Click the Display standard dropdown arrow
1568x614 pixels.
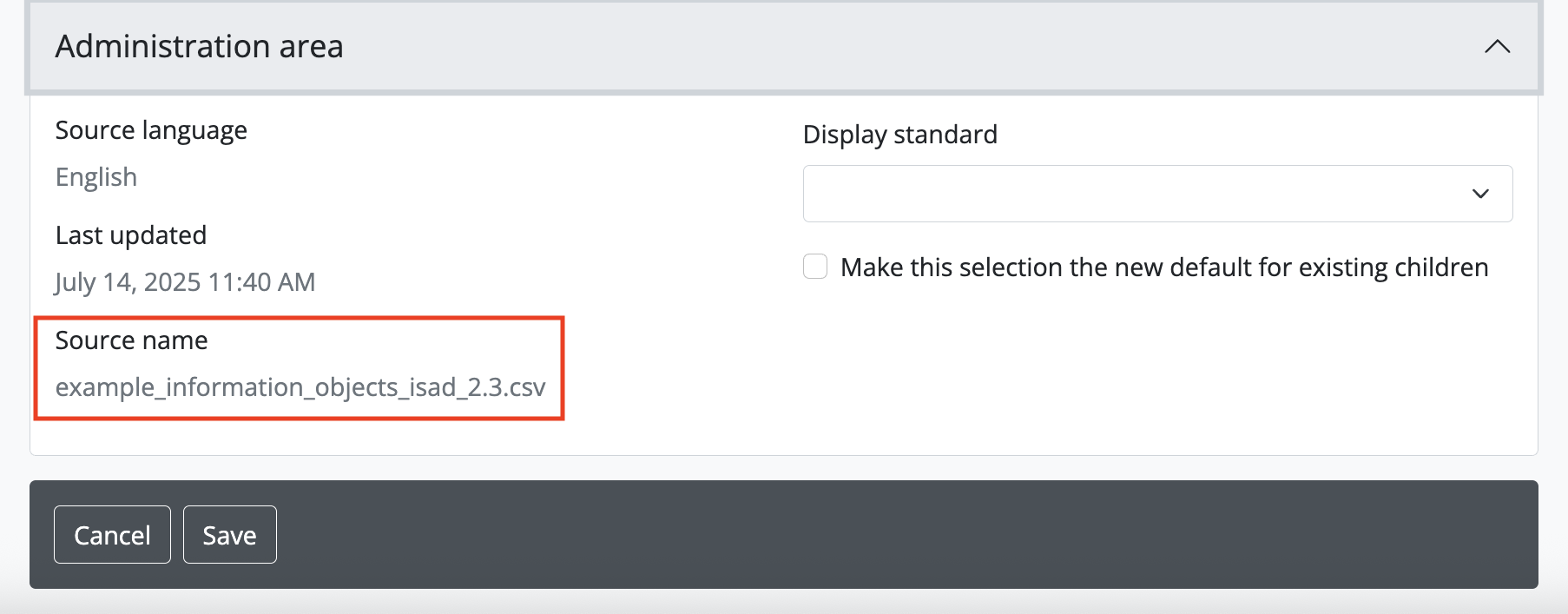pos(1480,194)
